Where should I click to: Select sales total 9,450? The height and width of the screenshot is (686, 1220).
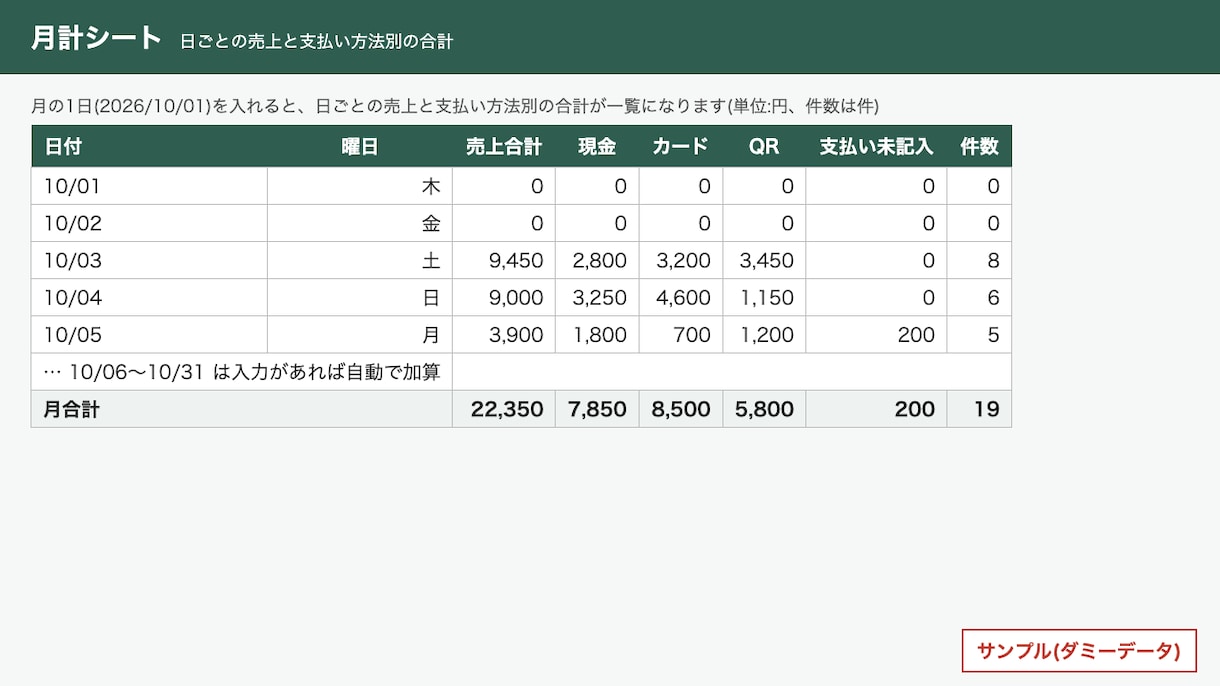[504, 261]
